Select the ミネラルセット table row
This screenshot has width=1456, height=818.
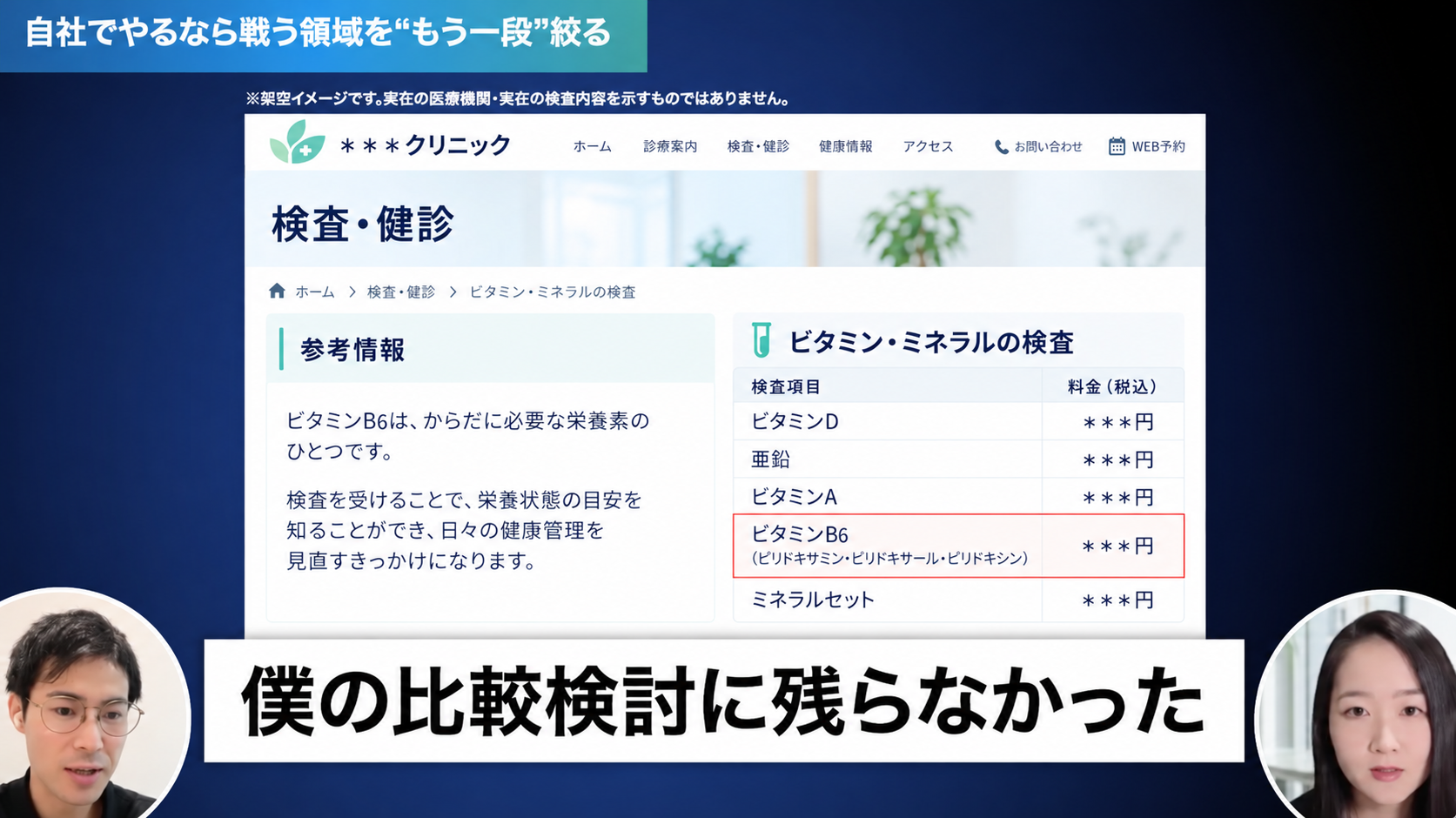[x=958, y=600]
